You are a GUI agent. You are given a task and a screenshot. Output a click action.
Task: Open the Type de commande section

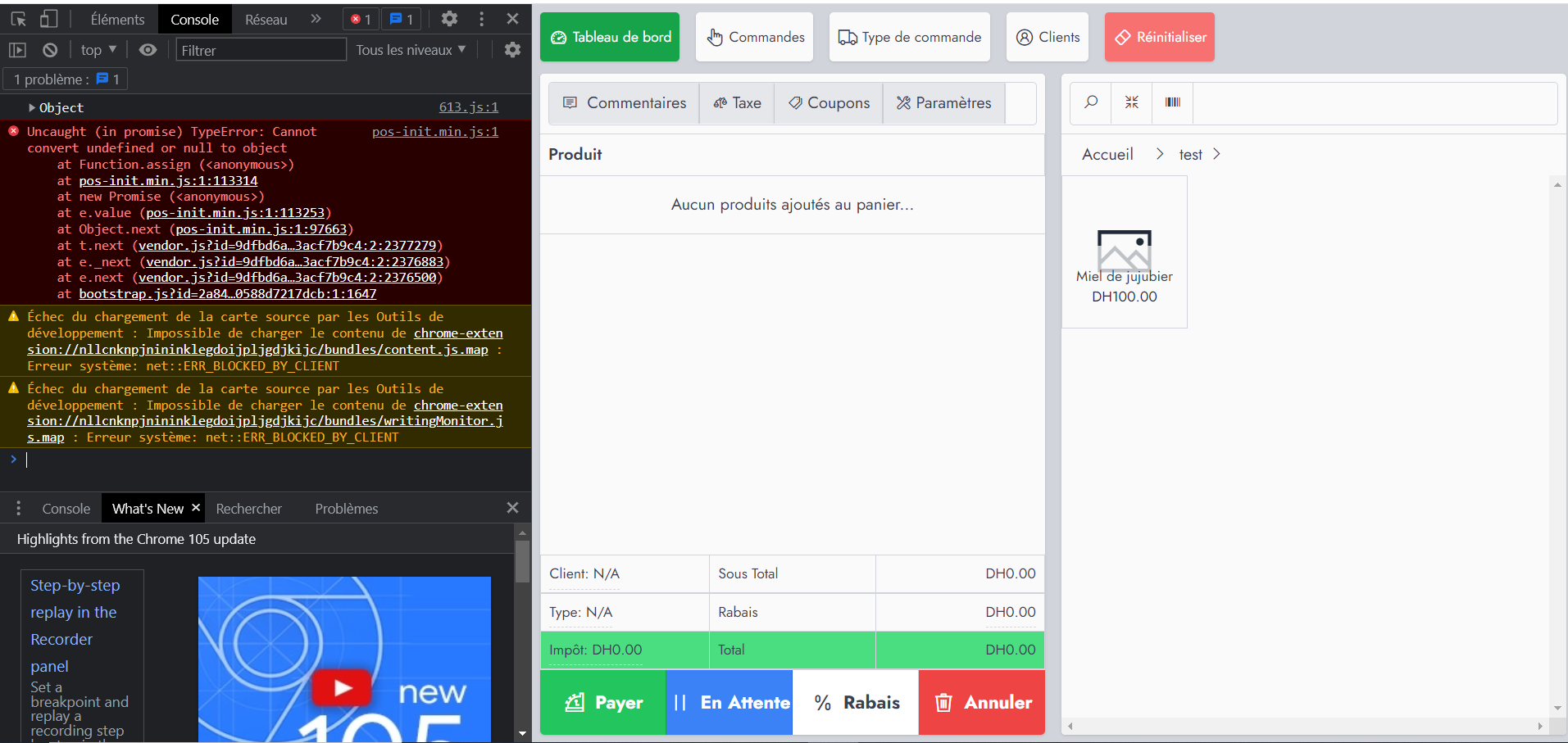click(x=908, y=36)
